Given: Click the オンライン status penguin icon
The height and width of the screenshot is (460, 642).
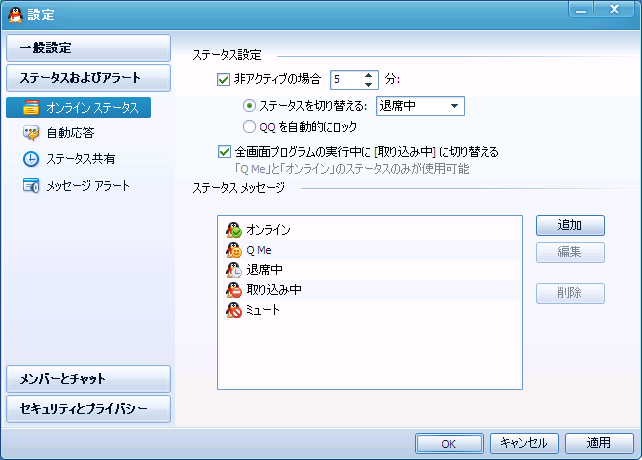Looking at the screenshot, I should click(234, 230).
